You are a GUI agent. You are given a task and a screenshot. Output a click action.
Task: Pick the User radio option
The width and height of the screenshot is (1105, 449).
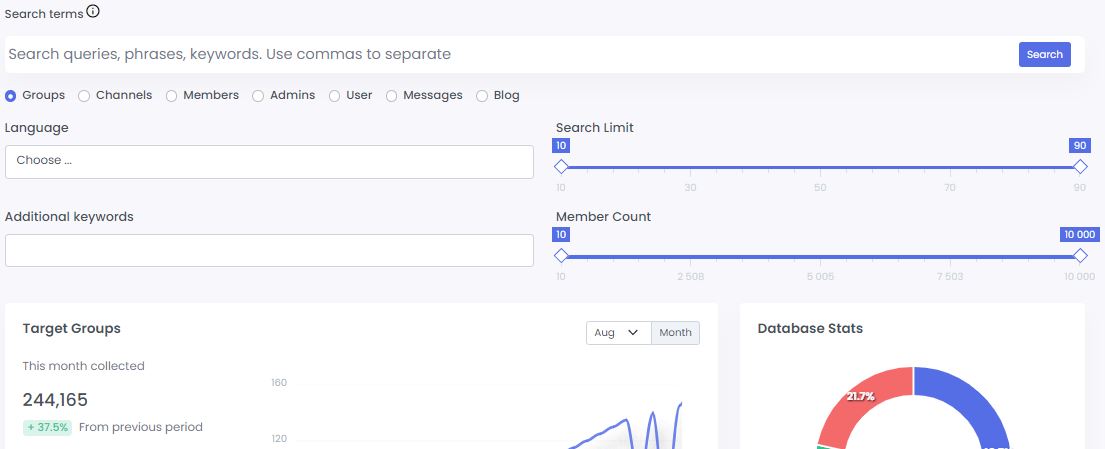[x=335, y=96]
